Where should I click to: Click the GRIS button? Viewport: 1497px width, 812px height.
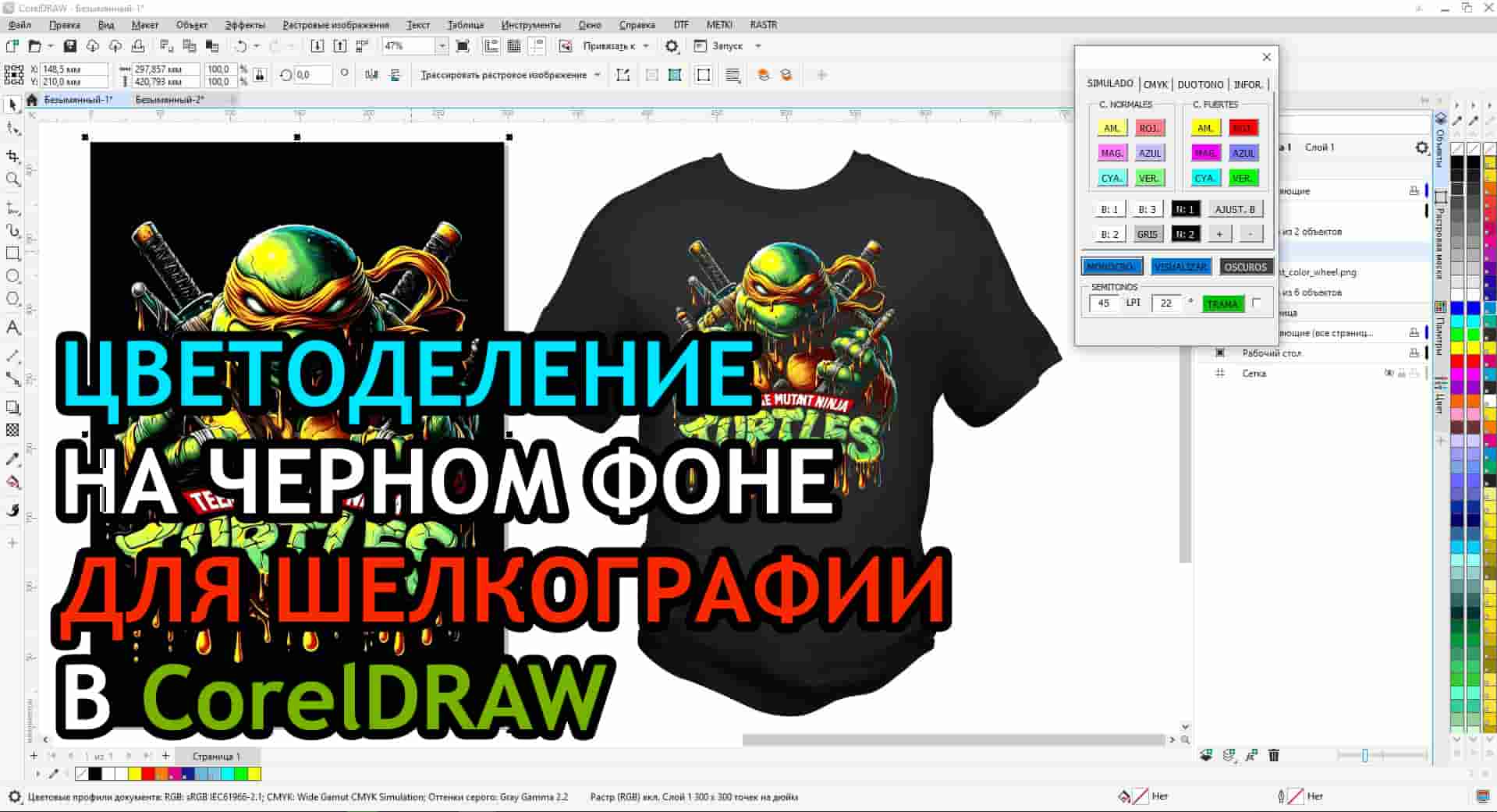point(1147,234)
